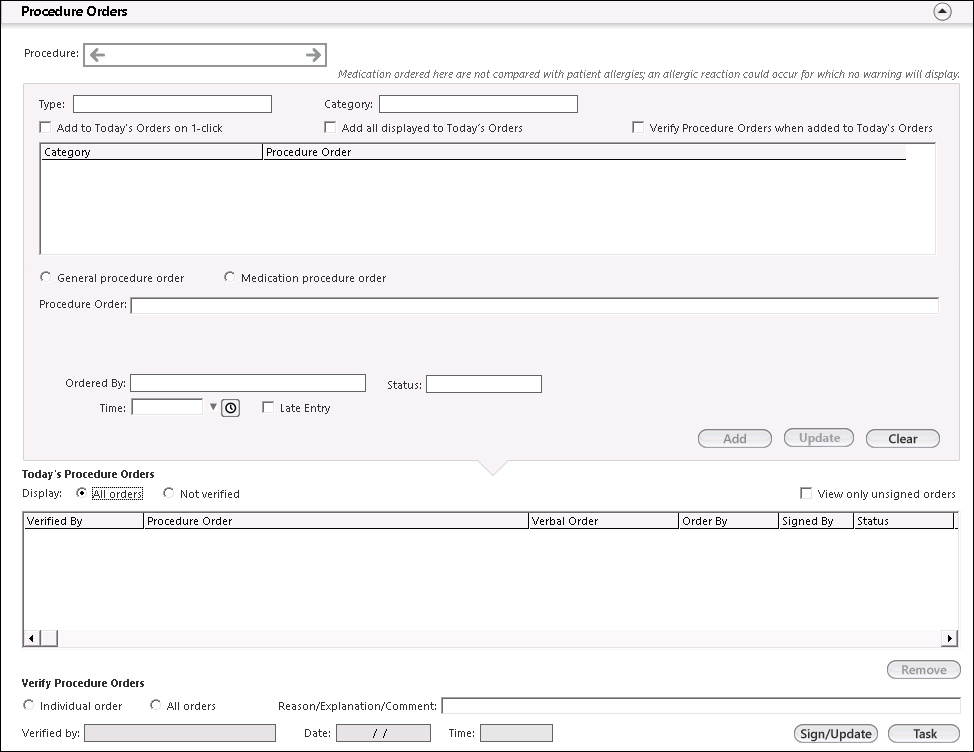This screenshot has height=752, width=974.
Task: Check Add all displayed to Today's Orders
Action: tap(330, 128)
